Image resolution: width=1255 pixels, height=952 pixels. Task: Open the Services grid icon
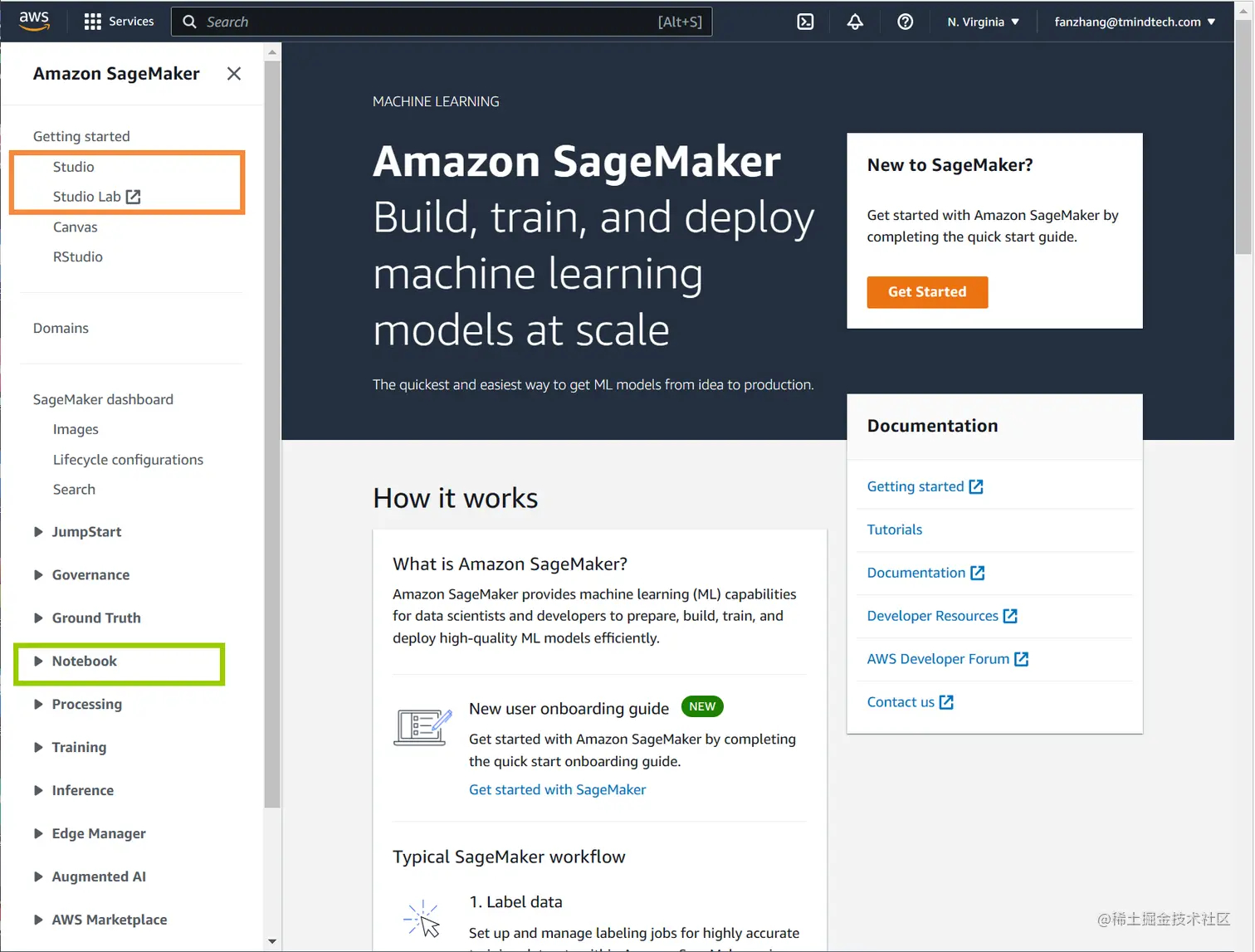coord(92,22)
